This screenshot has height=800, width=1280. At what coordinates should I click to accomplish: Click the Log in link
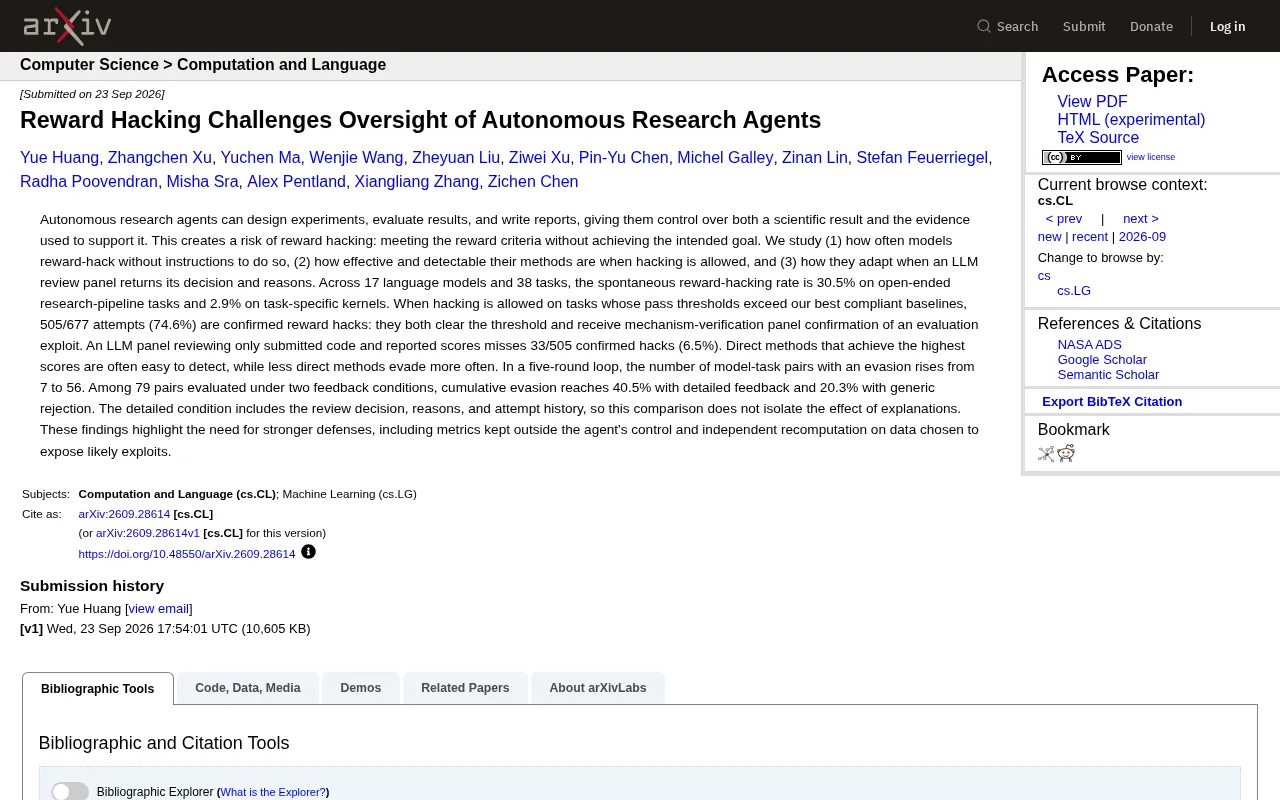click(1227, 26)
